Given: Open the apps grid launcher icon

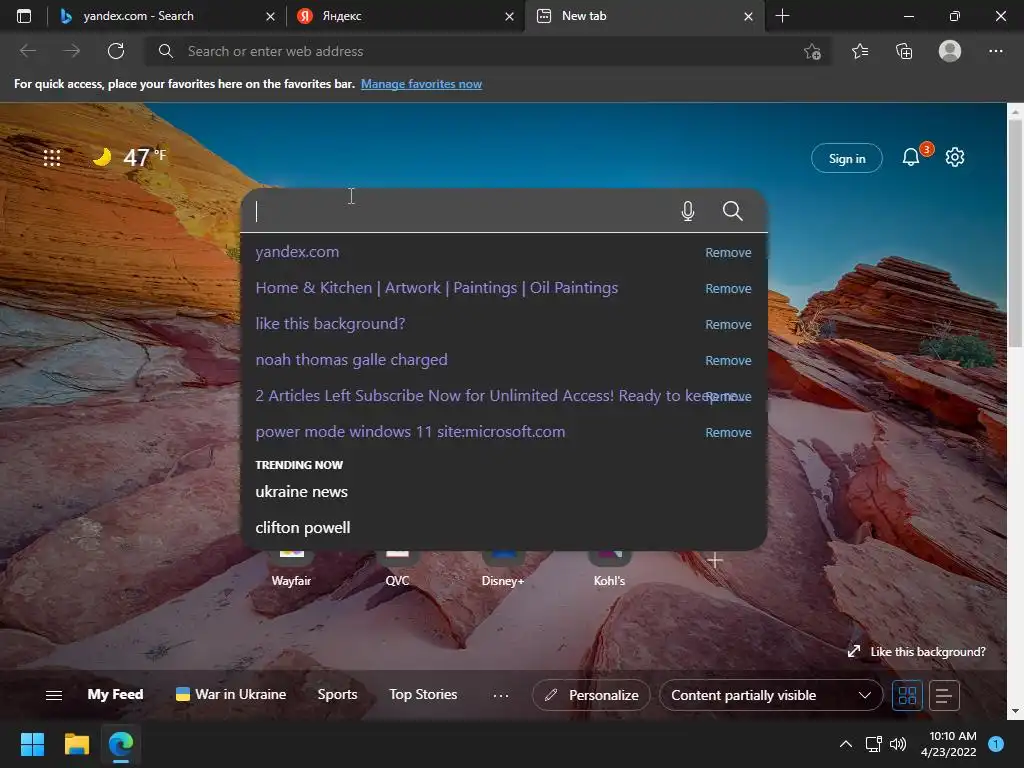Looking at the screenshot, I should point(52,157).
